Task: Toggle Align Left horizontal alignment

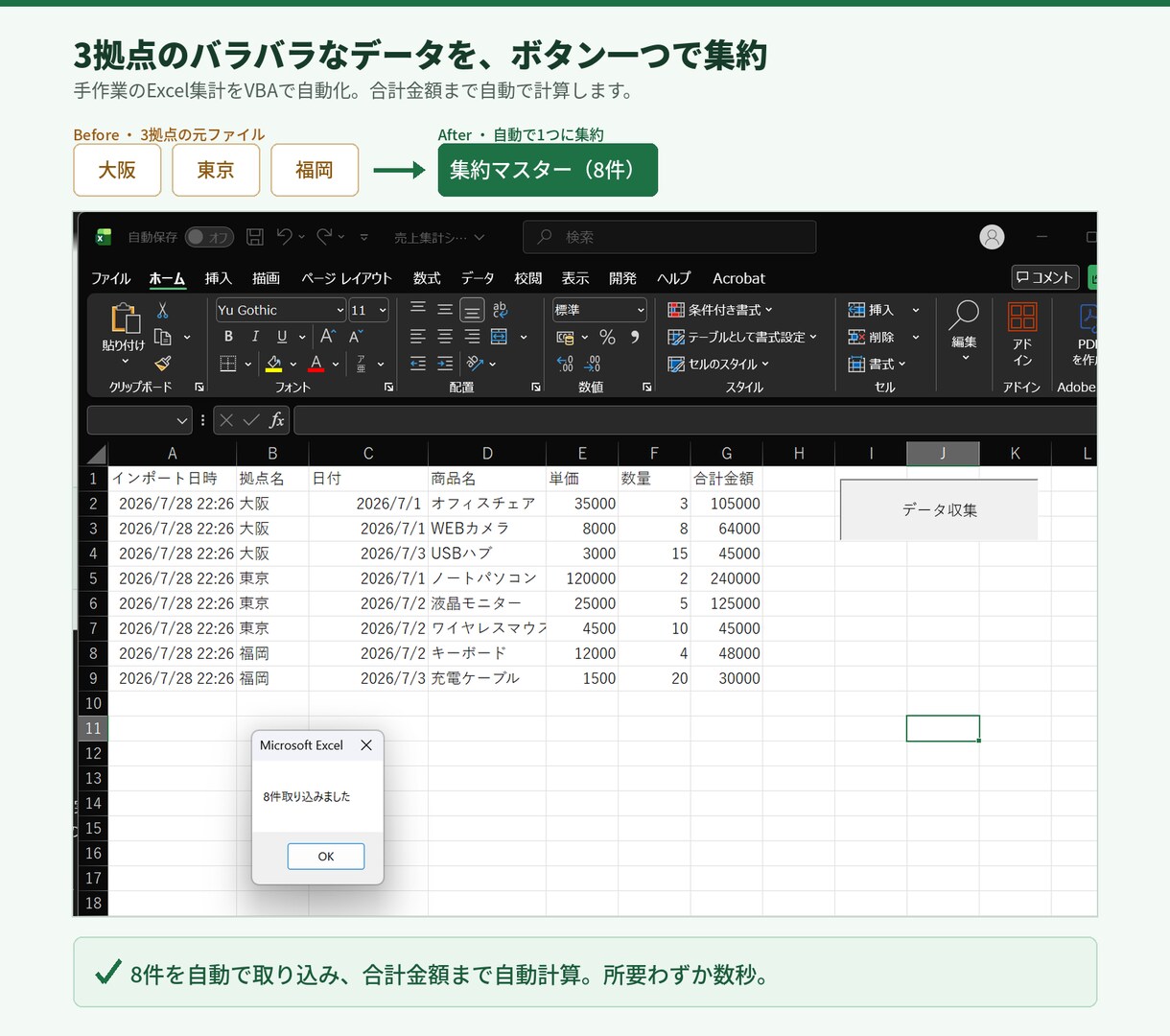Action: point(418,337)
